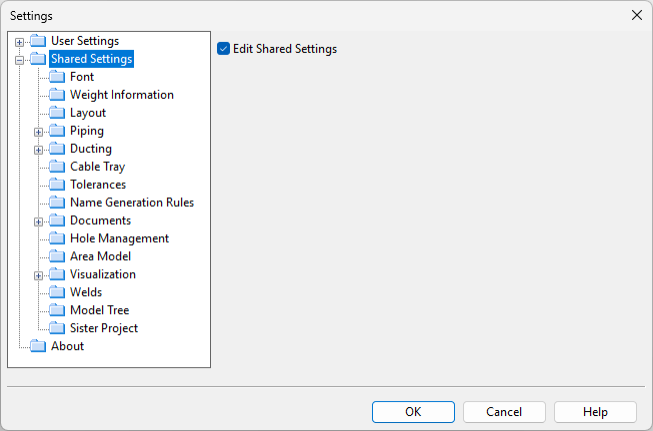Collapse the Shared Settings tree node
Image resolution: width=653 pixels, height=431 pixels.
coord(20,59)
